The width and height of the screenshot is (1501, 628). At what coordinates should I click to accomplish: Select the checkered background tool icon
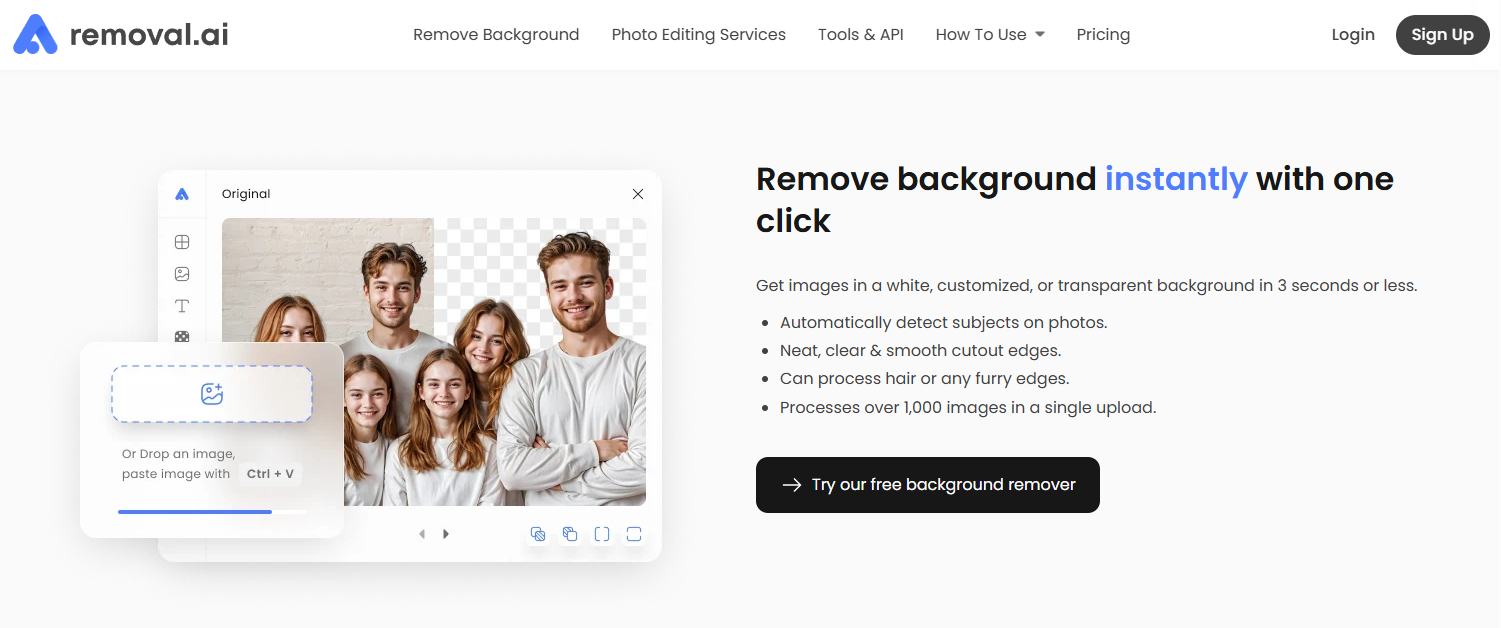point(182,337)
